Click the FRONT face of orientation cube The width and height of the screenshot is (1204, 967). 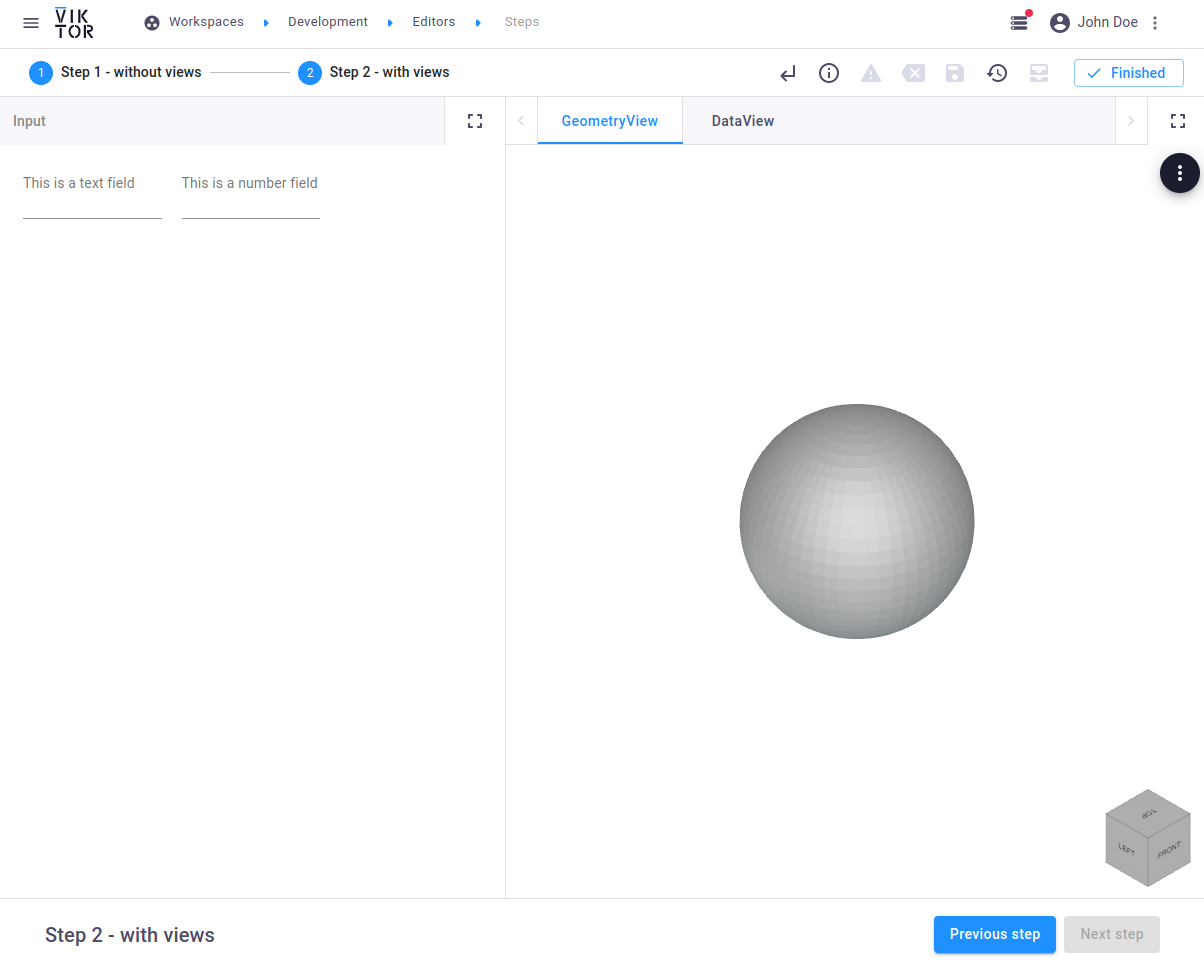pyautogui.click(x=1169, y=851)
